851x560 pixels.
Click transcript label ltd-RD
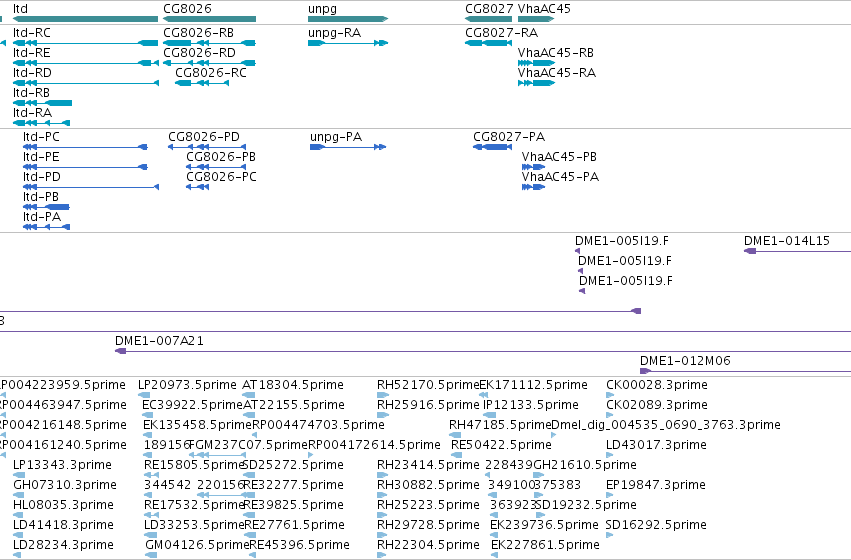(32, 73)
